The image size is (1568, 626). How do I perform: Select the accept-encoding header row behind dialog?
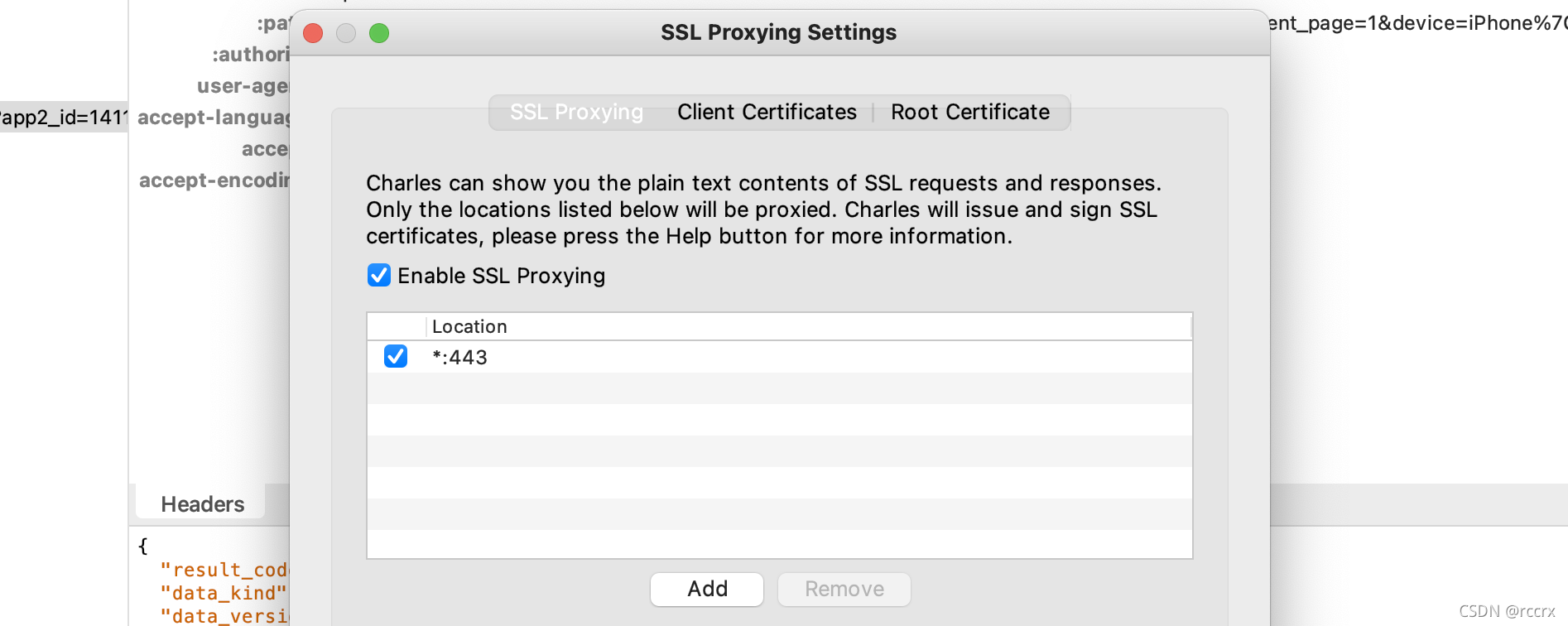pos(214,181)
